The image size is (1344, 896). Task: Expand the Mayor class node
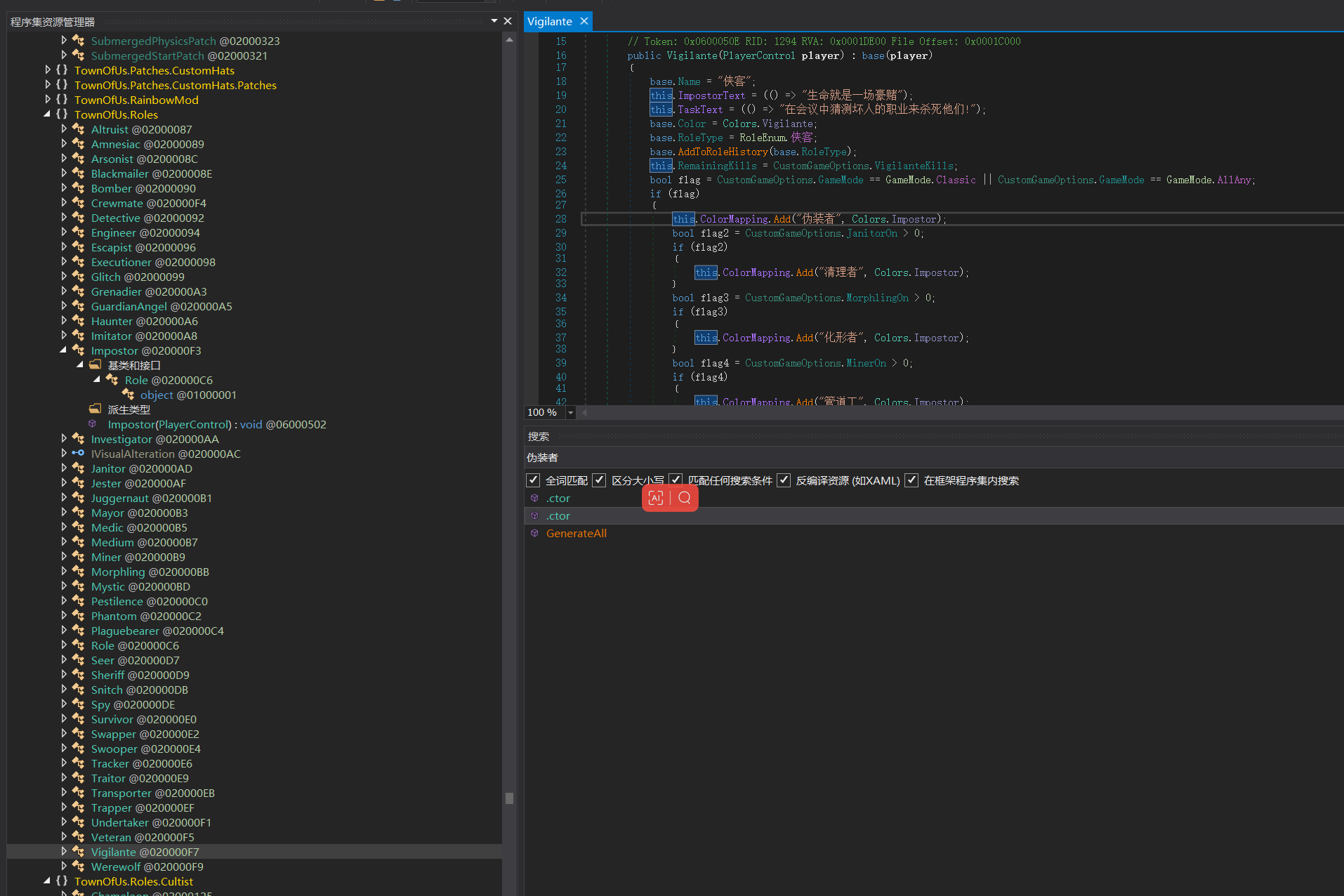tap(64, 513)
